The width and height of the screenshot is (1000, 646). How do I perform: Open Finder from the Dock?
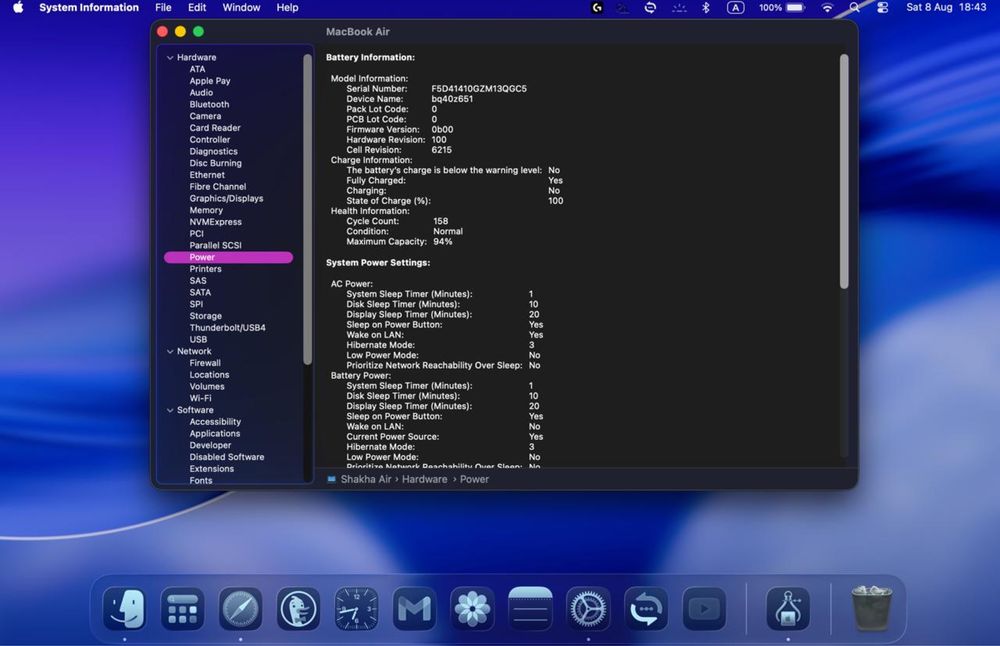(x=124, y=609)
